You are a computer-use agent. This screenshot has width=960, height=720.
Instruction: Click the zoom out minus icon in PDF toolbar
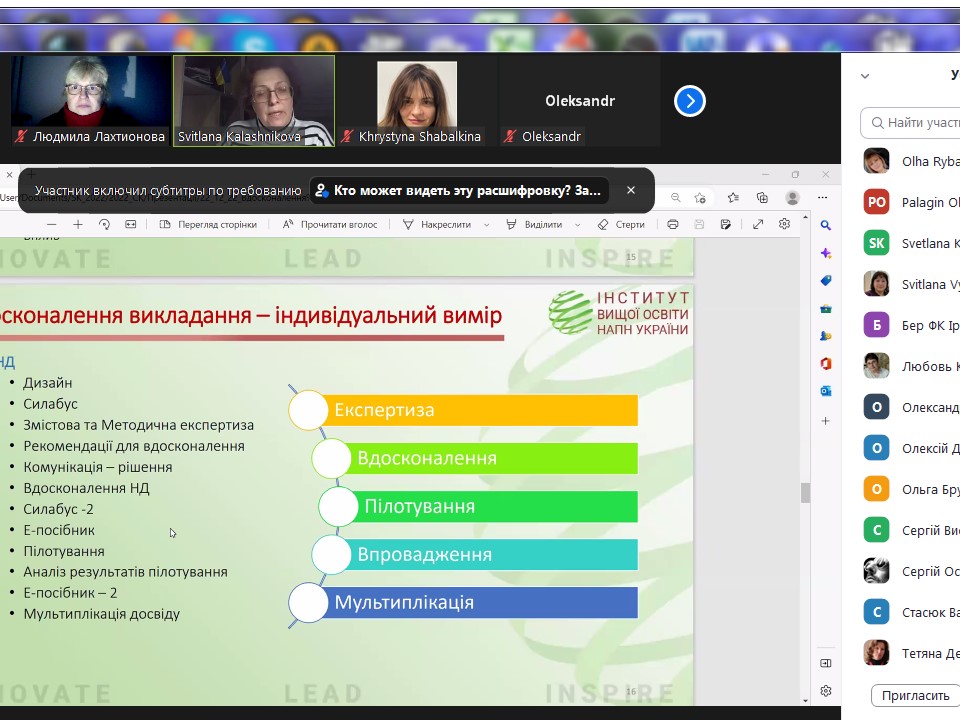point(52,225)
